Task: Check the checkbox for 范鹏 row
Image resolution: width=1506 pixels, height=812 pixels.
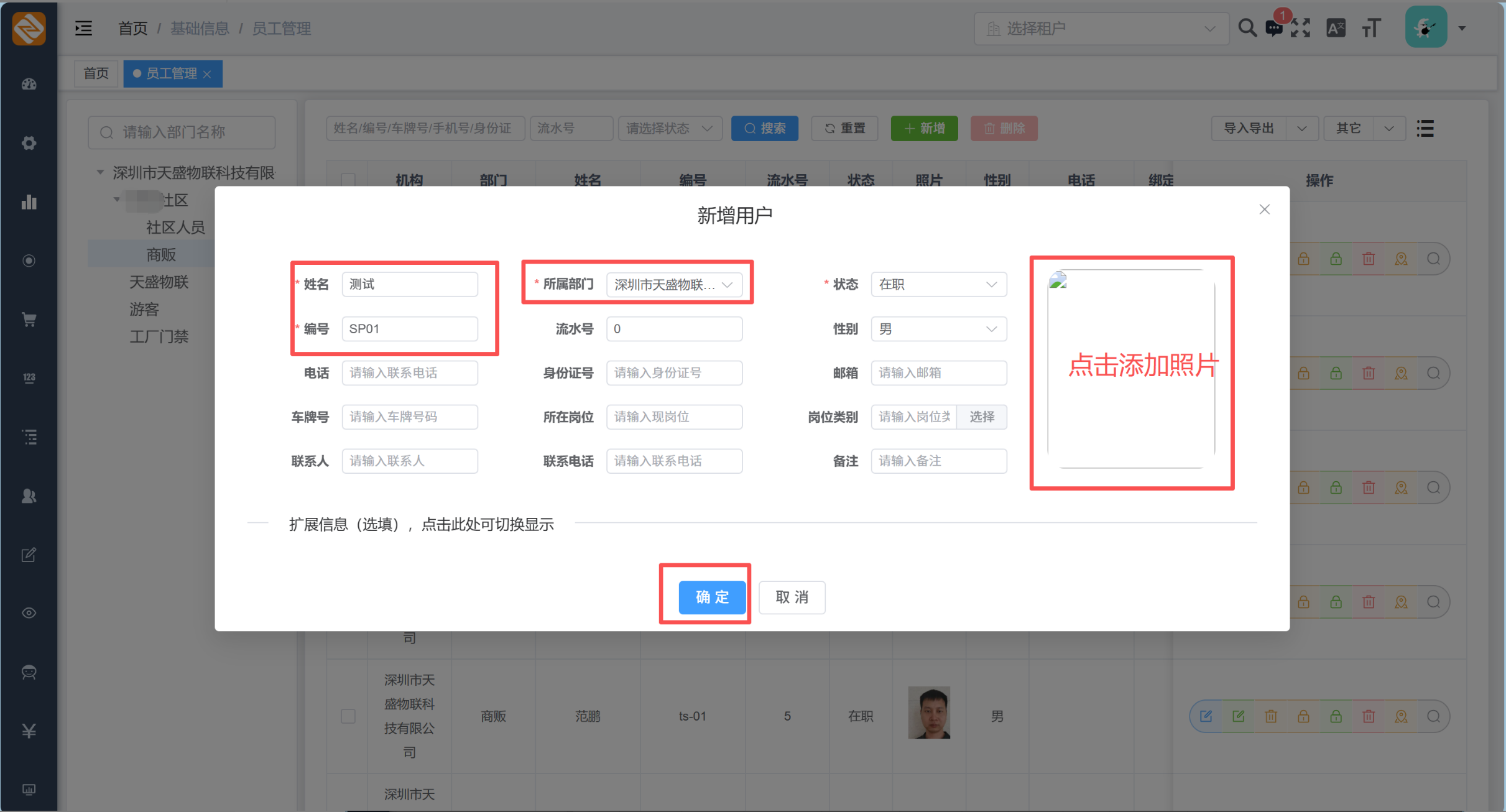Action: coord(348,716)
